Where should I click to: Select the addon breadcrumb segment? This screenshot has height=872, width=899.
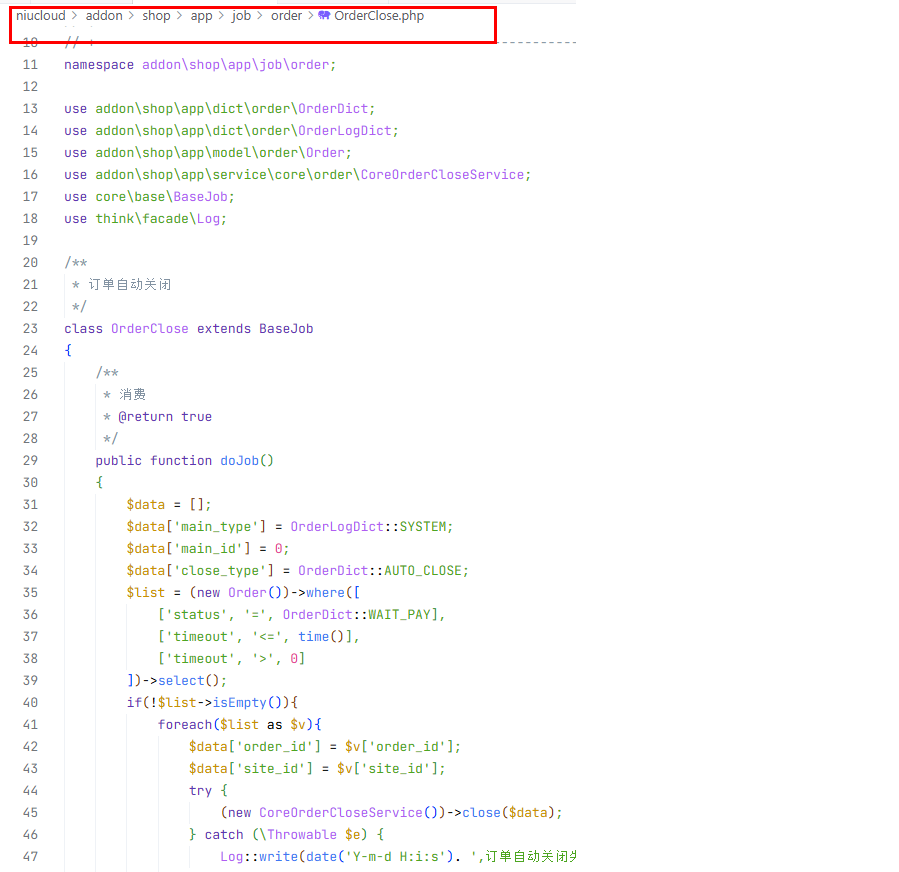point(104,16)
